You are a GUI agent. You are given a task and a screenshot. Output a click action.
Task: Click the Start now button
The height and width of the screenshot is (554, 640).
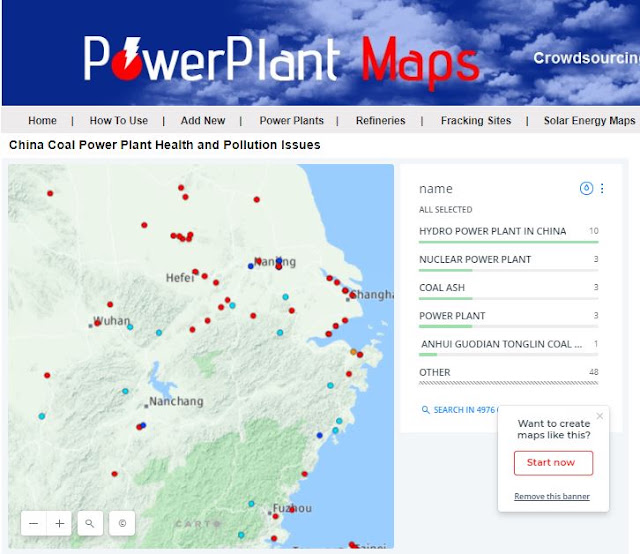coord(553,463)
